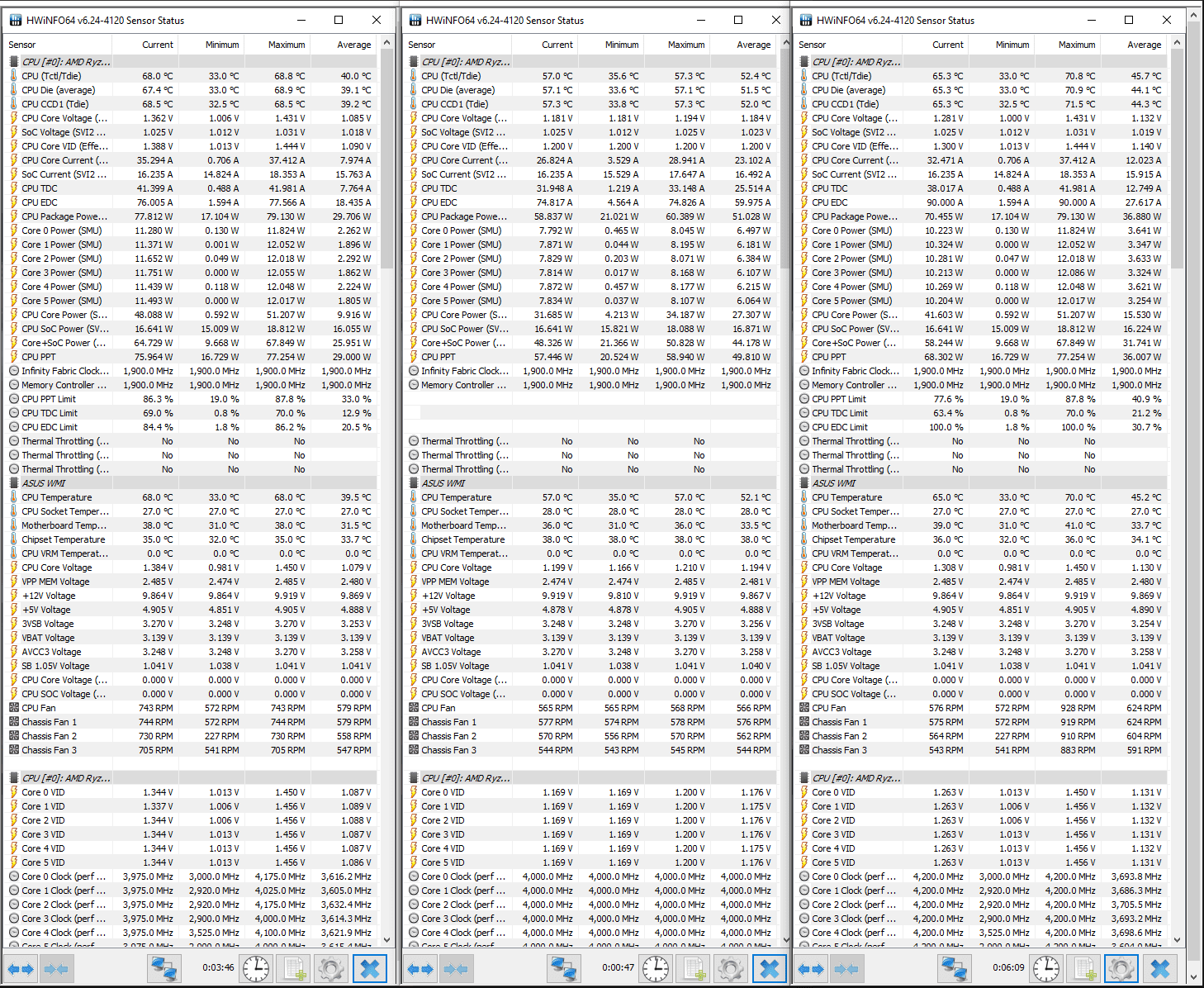
Task: Open remote network monitoring in the 0:00:47 window
Action: [x=564, y=968]
